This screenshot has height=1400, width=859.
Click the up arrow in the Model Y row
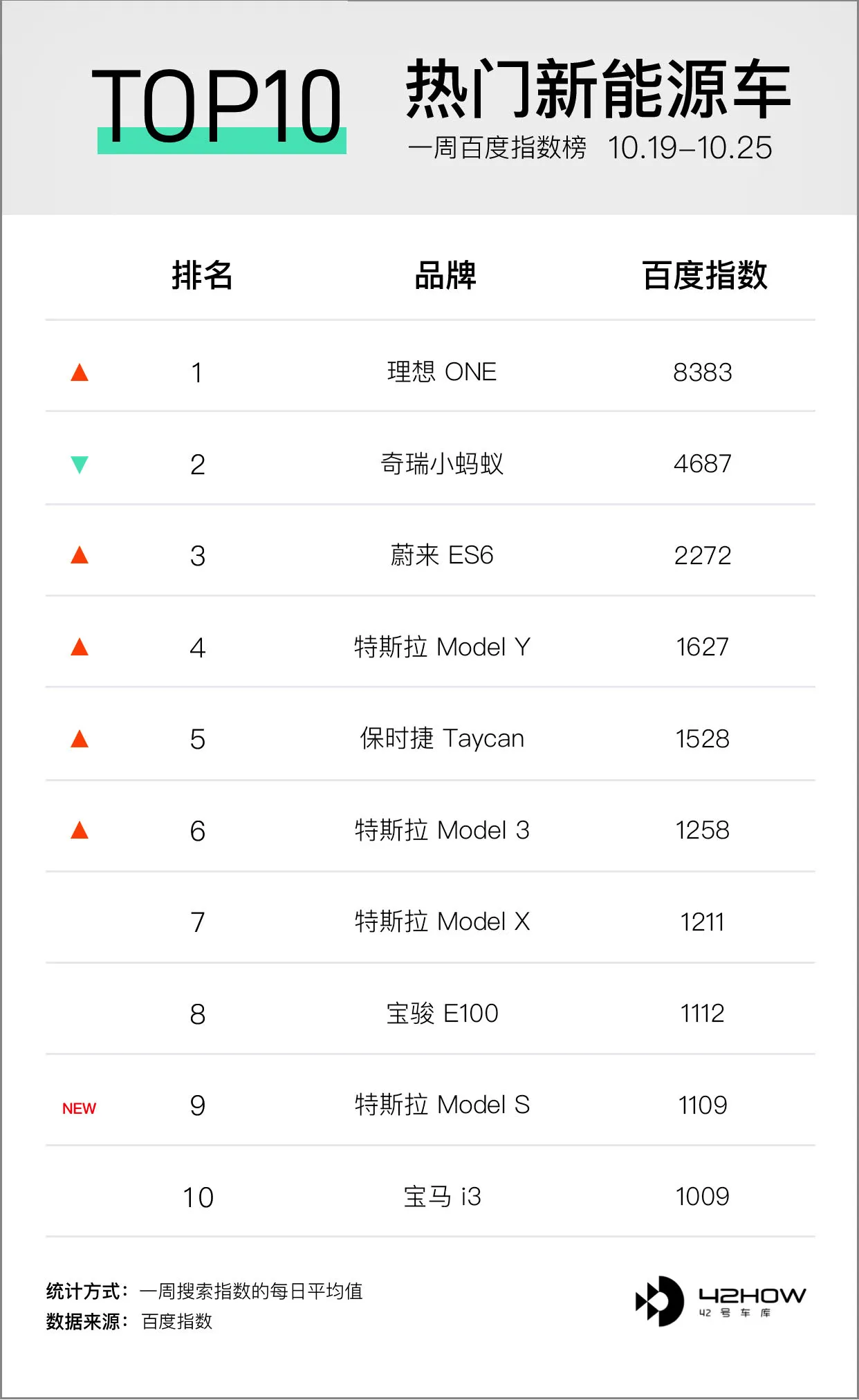pos(80,647)
